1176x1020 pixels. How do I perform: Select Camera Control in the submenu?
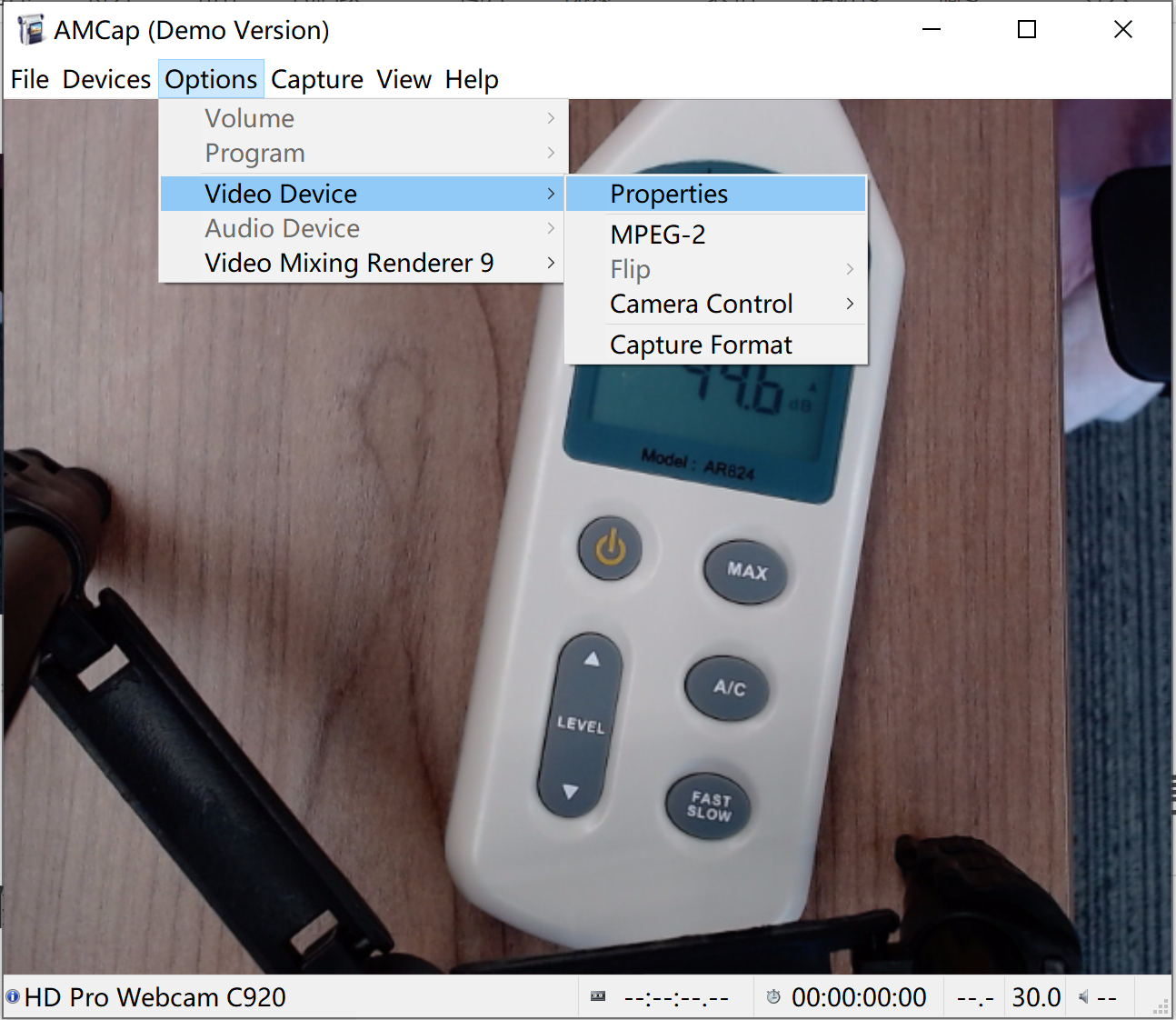tap(715, 304)
